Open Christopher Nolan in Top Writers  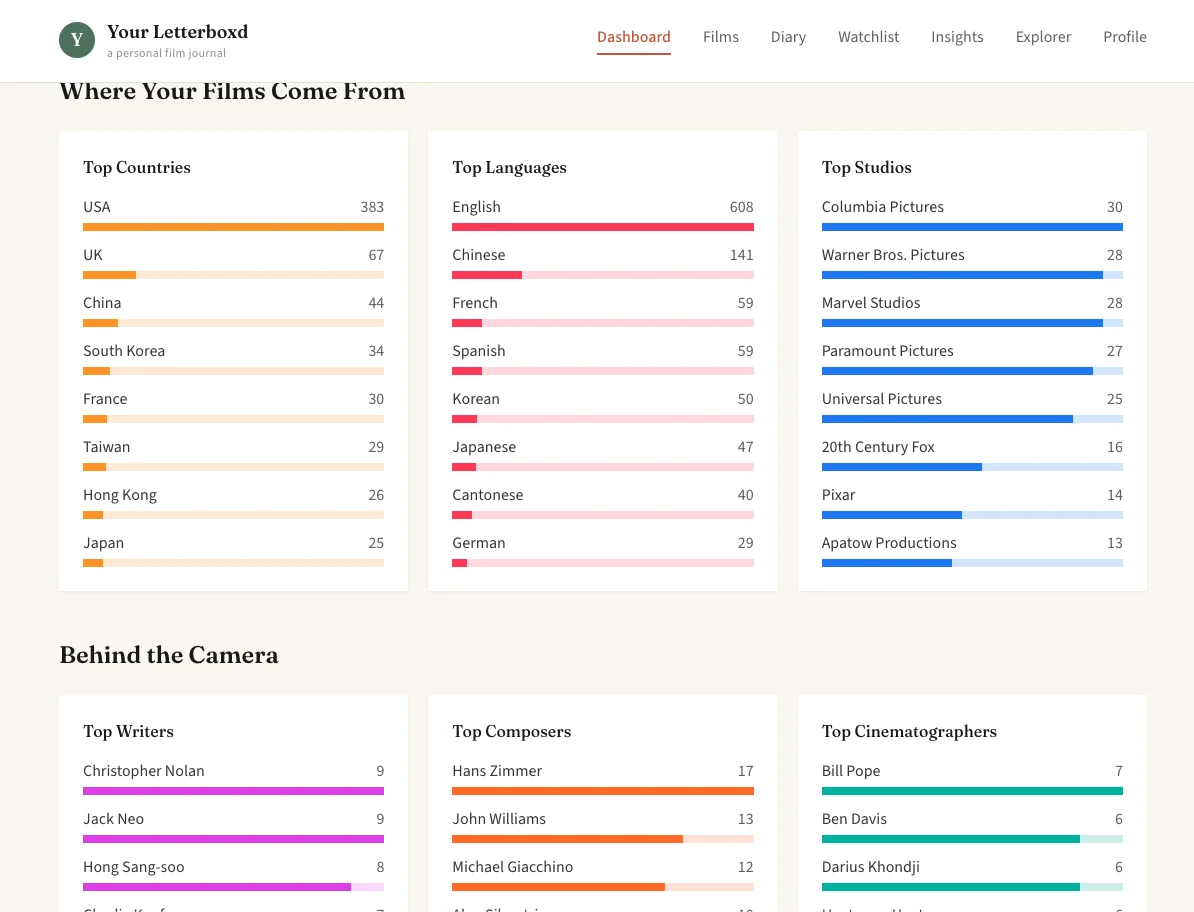tap(143, 771)
